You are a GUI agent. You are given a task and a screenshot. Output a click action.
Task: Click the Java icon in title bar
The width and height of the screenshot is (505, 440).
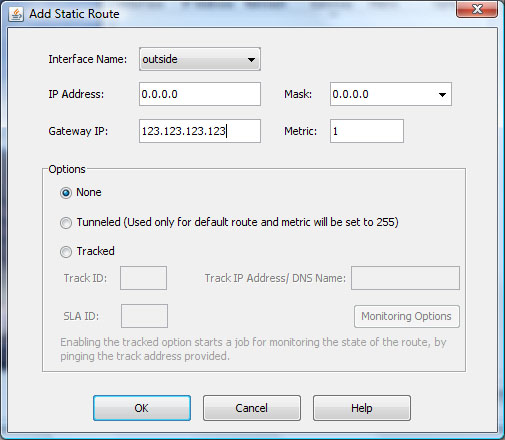[16, 14]
